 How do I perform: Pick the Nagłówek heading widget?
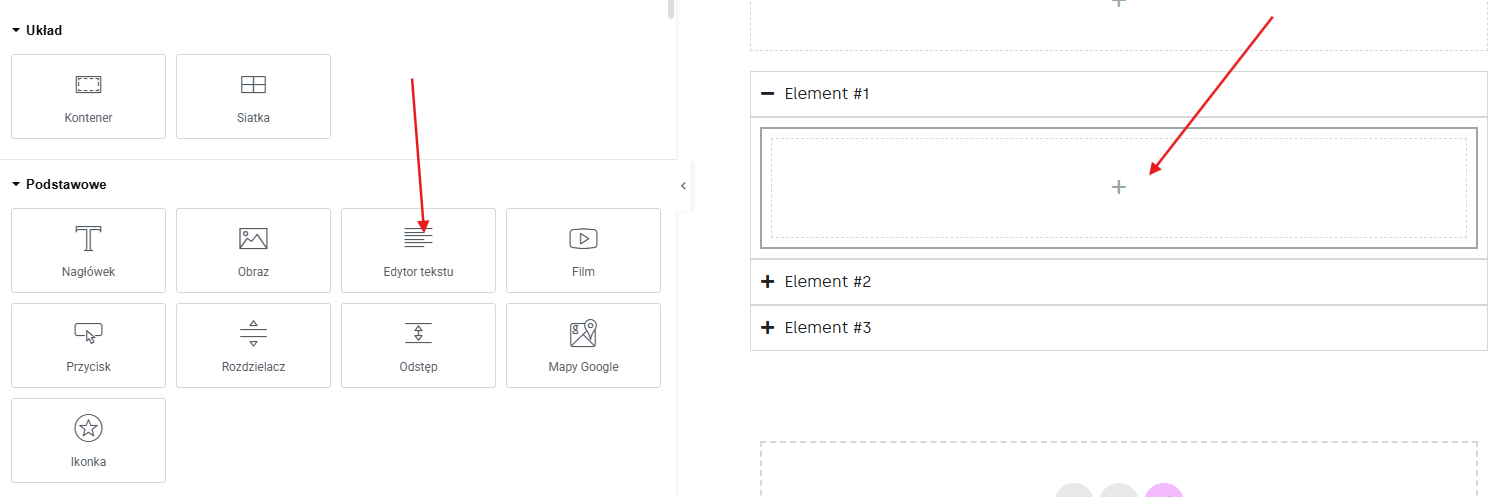(88, 250)
